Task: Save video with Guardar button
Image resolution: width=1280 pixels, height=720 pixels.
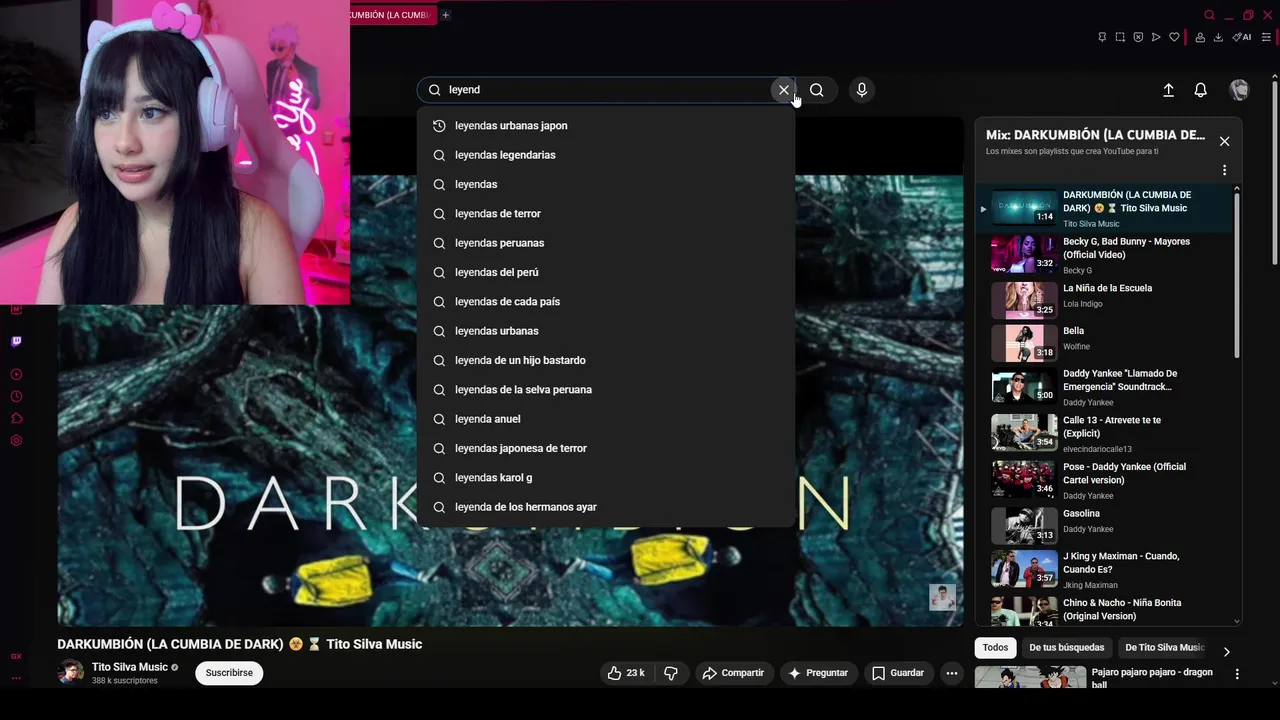Action: pyautogui.click(x=898, y=673)
